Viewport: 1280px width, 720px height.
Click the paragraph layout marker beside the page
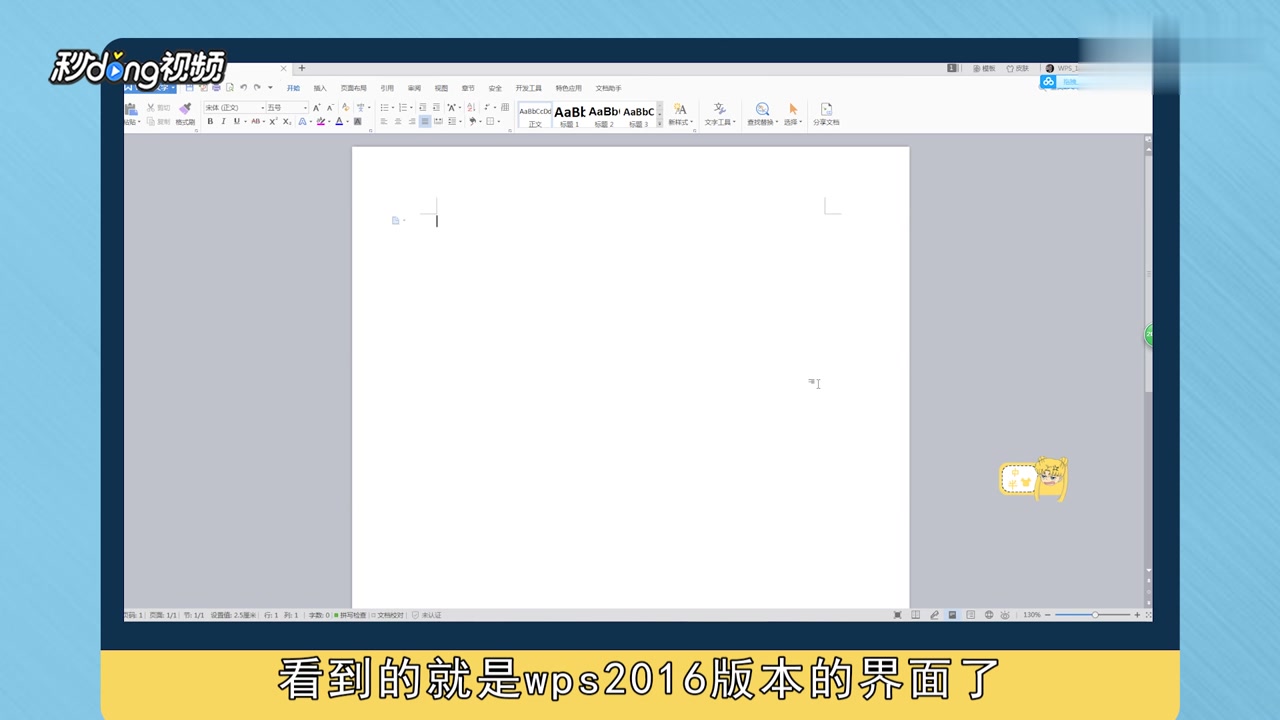(396, 220)
